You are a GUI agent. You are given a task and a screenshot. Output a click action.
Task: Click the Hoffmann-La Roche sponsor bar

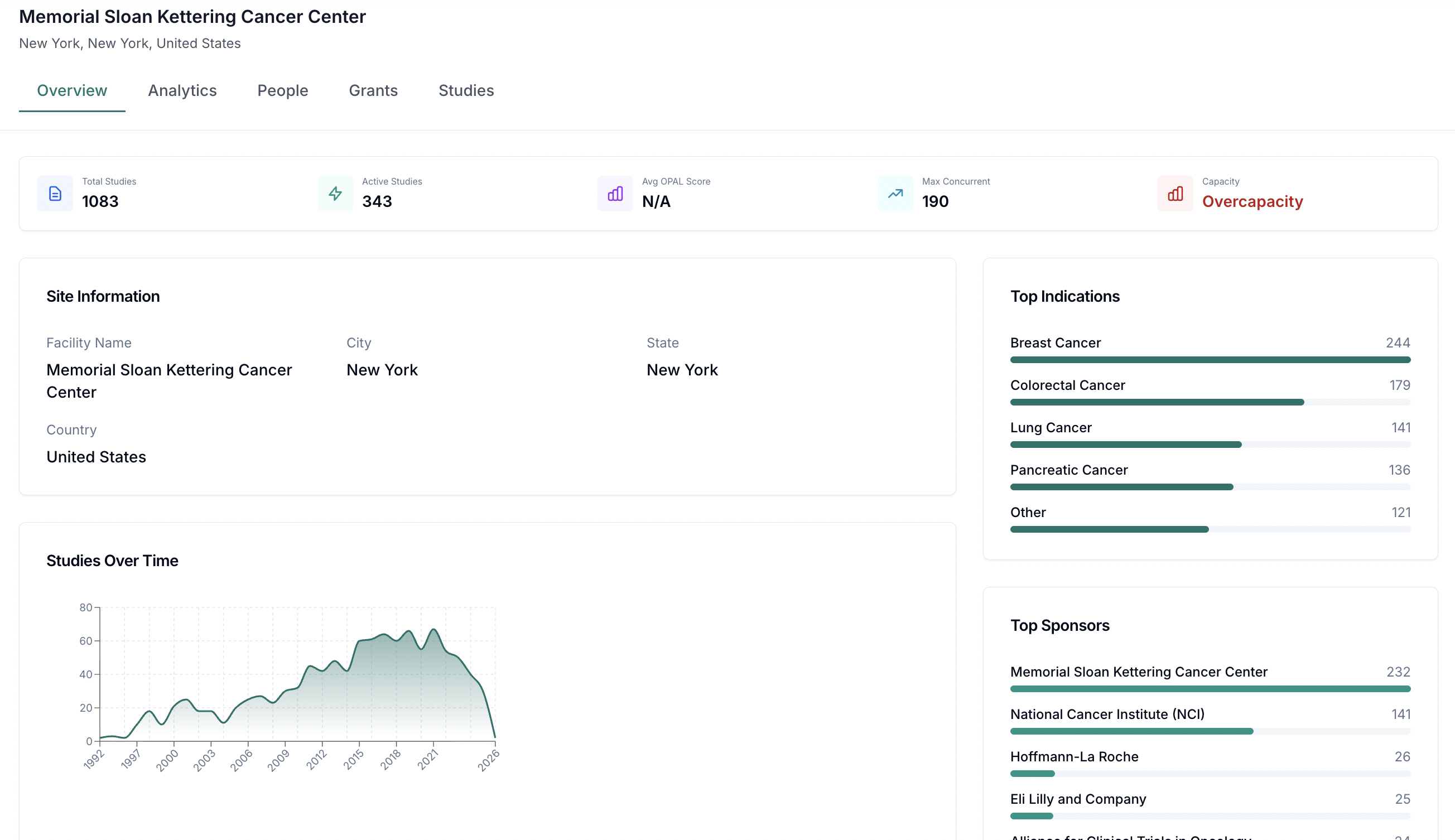[x=1210, y=774]
